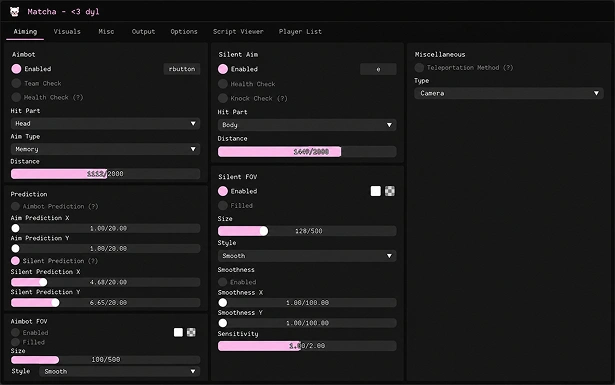Viewport: 615px width, 385px height.
Task: Adjust the Silent Aim Distance slider
Action: click(307, 152)
